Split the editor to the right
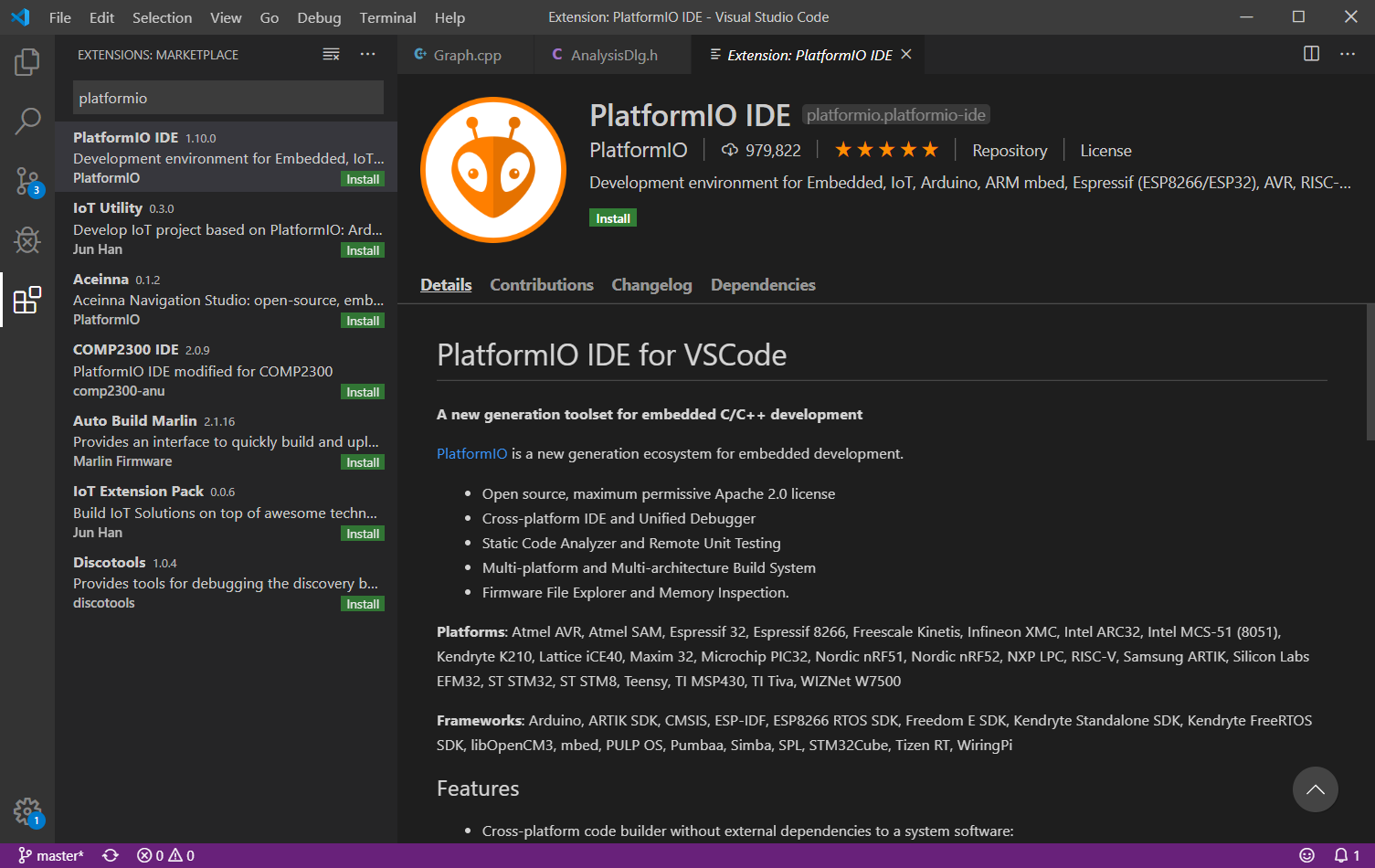This screenshot has width=1375, height=868. tap(1311, 54)
